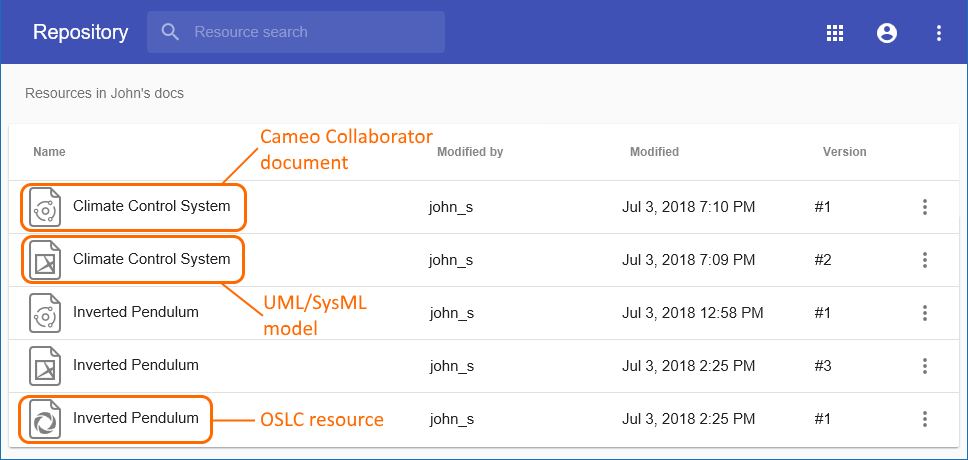Open row menu for Inverted Pendulum #3
Screen dimensions: 968x460
click(925, 366)
